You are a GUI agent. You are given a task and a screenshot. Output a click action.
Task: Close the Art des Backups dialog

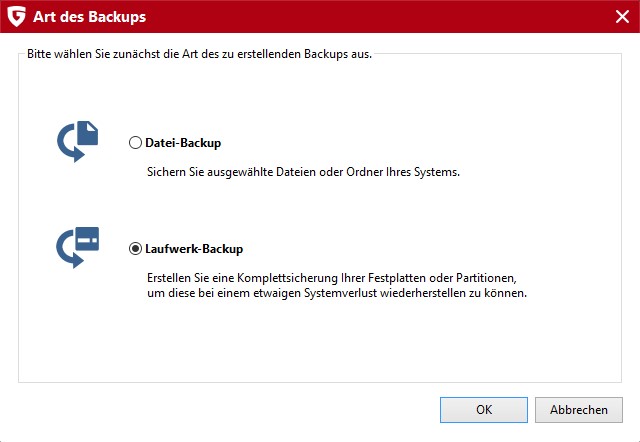622,17
